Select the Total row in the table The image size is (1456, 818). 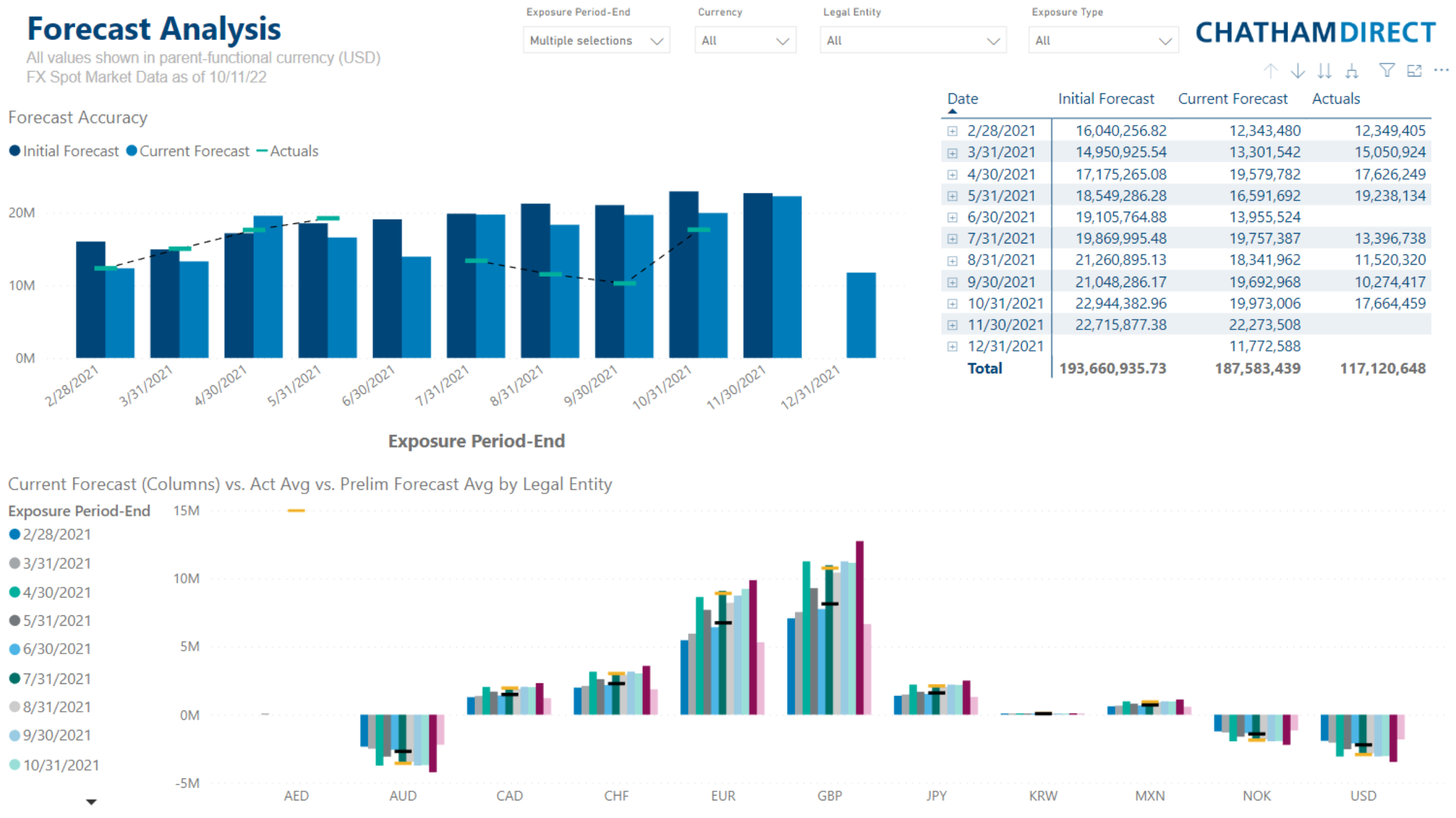pos(985,368)
